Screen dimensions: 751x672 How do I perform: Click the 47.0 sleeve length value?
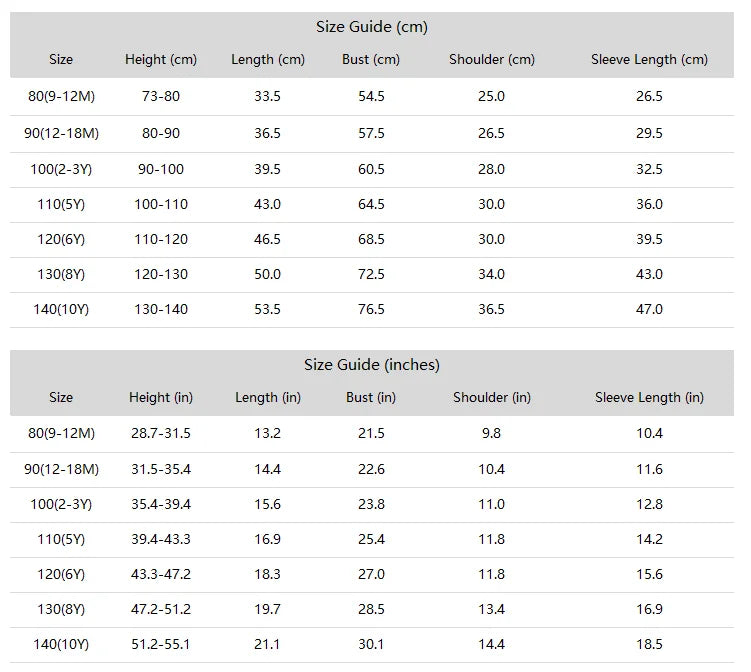coord(649,309)
